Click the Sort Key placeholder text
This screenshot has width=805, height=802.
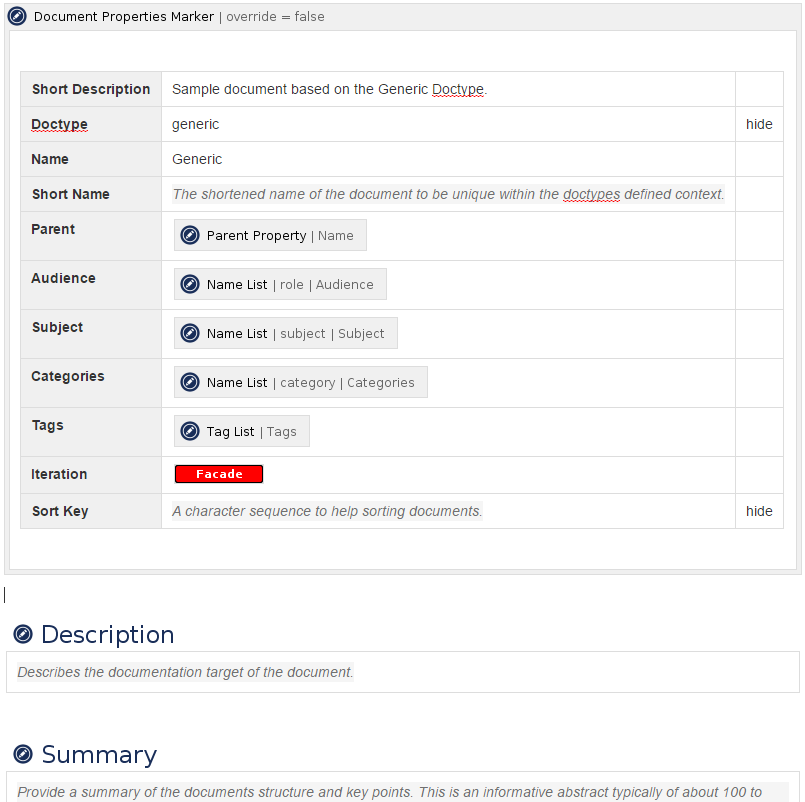327,511
